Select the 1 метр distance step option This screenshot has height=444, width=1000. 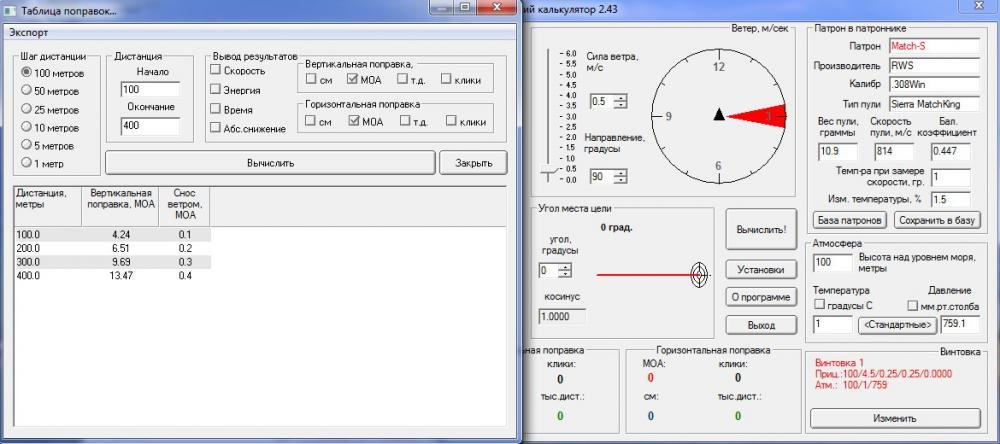click(x=26, y=162)
